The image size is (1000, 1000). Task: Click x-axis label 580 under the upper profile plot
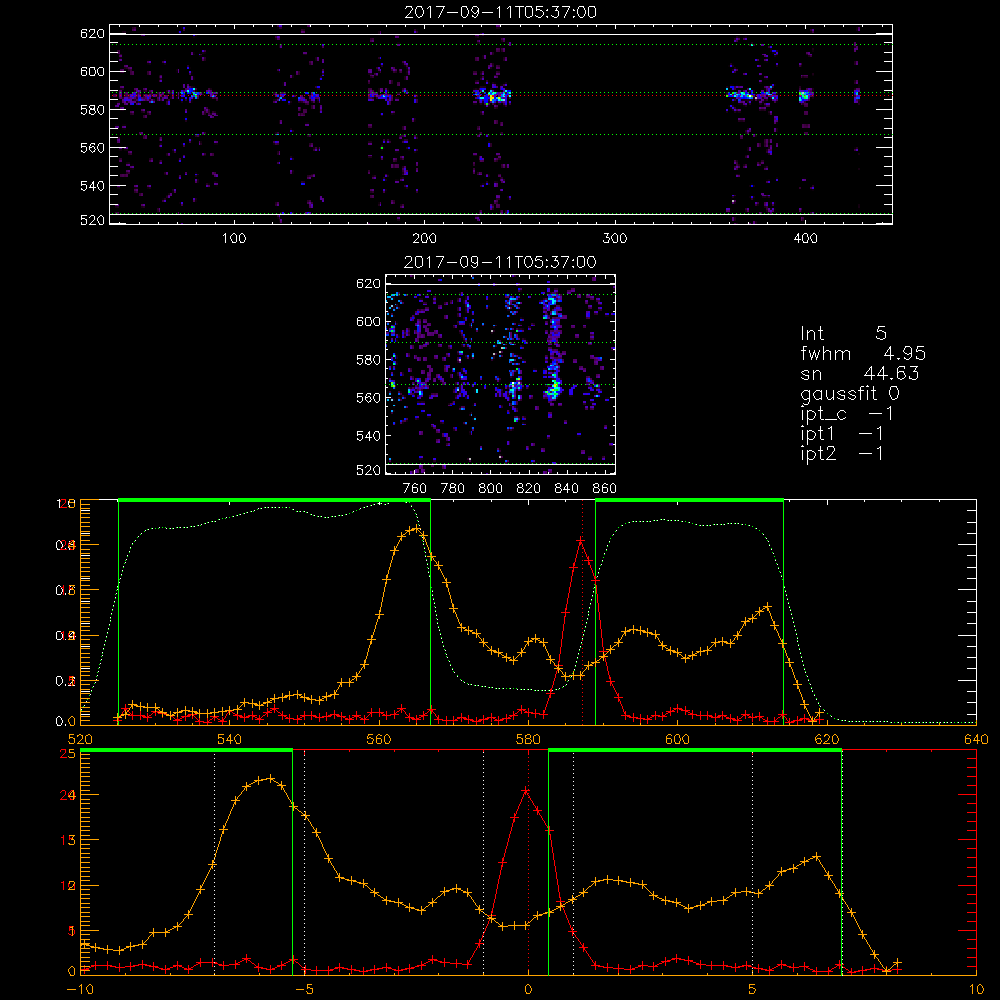coord(529,739)
